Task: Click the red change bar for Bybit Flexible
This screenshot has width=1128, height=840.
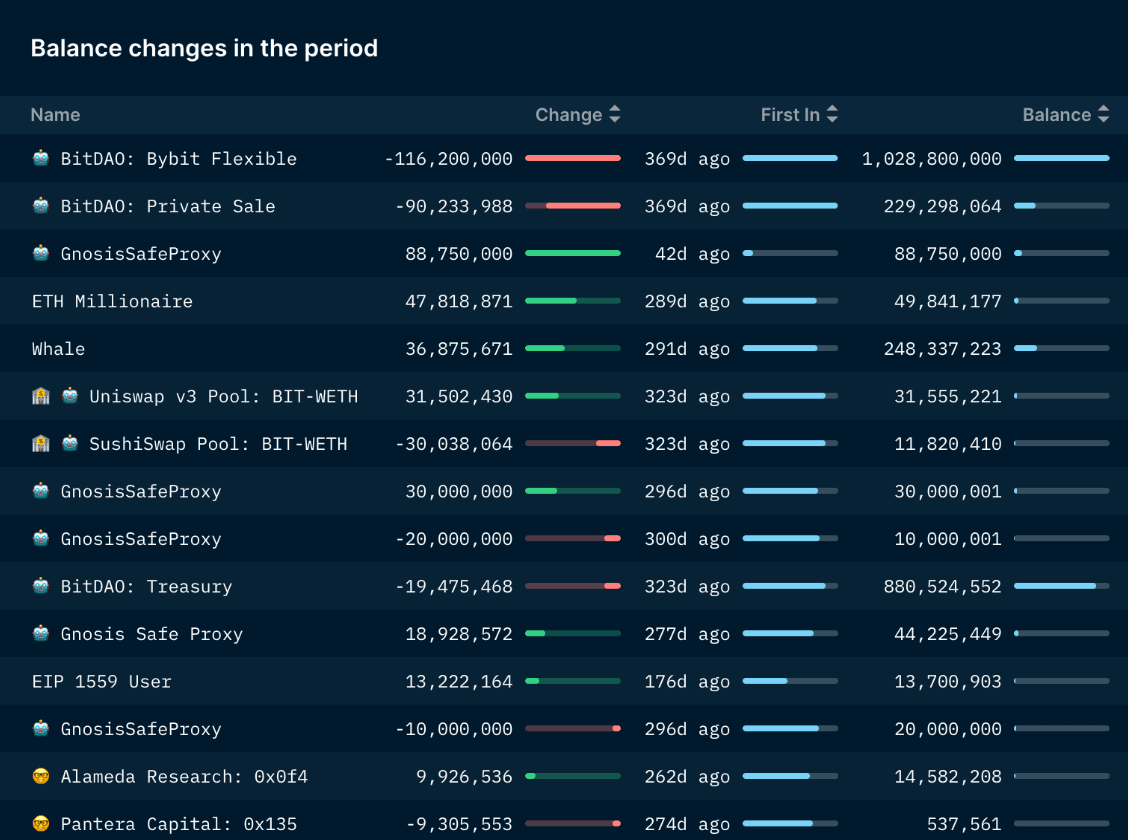Action: [x=572, y=158]
